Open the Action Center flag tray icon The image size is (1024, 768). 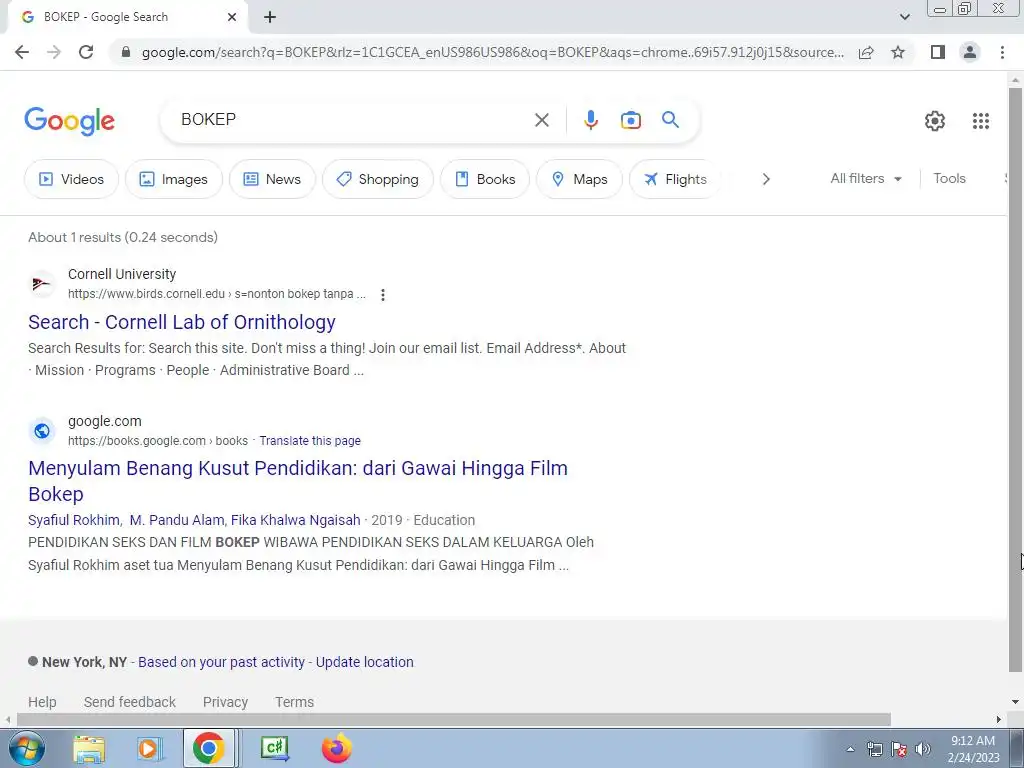899,749
